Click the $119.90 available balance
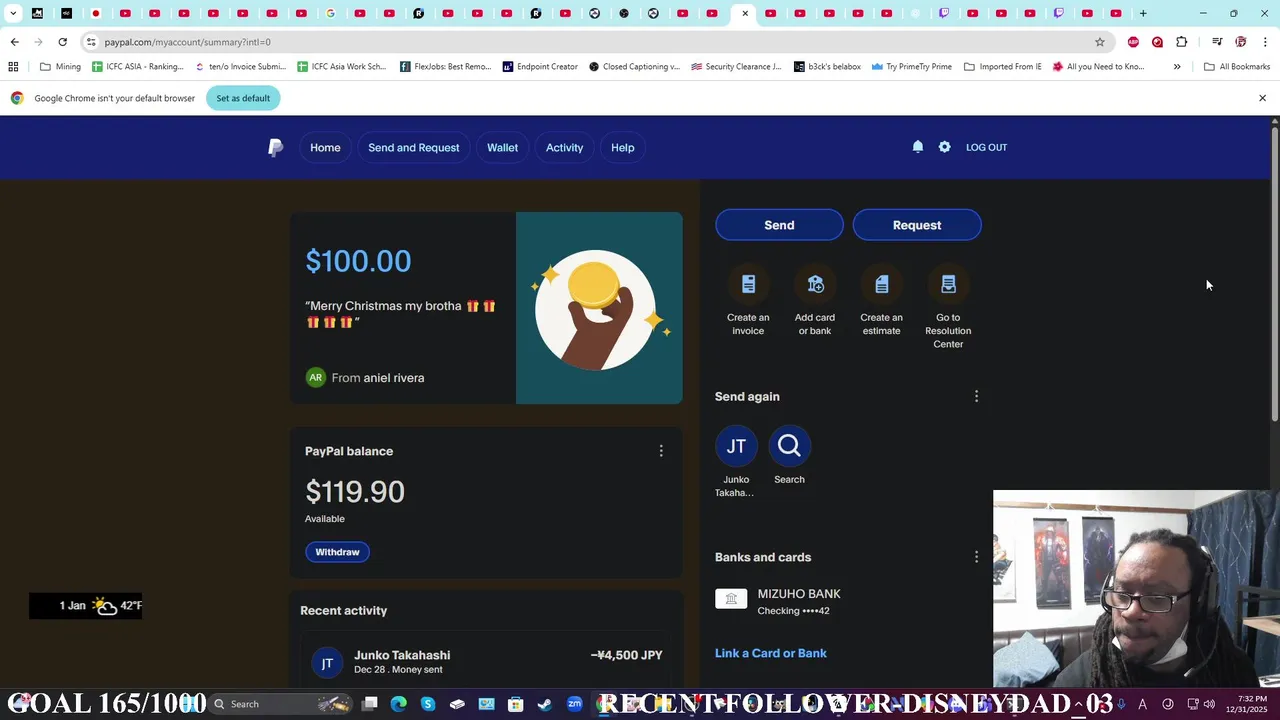The width and height of the screenshot is (1280, 720). tap(355, 492)
